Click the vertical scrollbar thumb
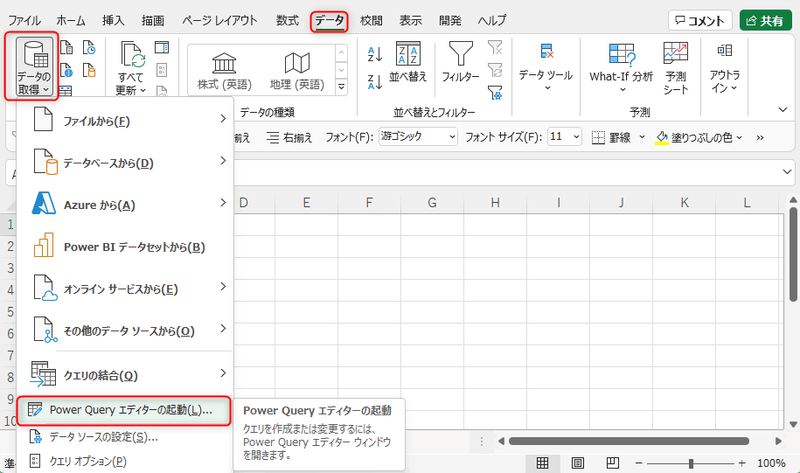Screen dimensions: 800x473 pyautogui.click(x=793, y=254)
